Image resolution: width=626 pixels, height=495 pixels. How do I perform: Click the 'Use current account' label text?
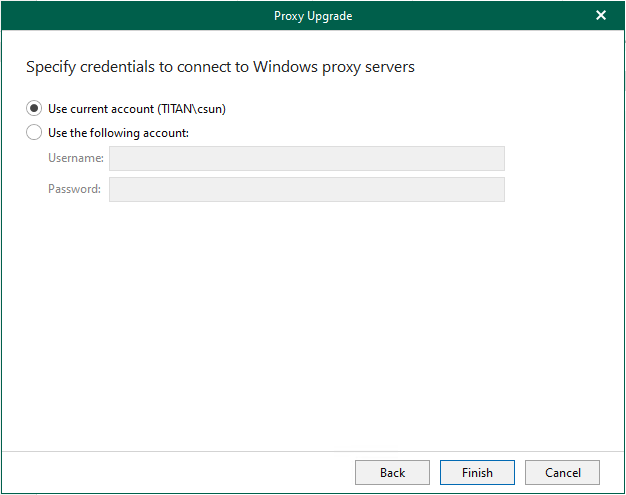point(101,109)
